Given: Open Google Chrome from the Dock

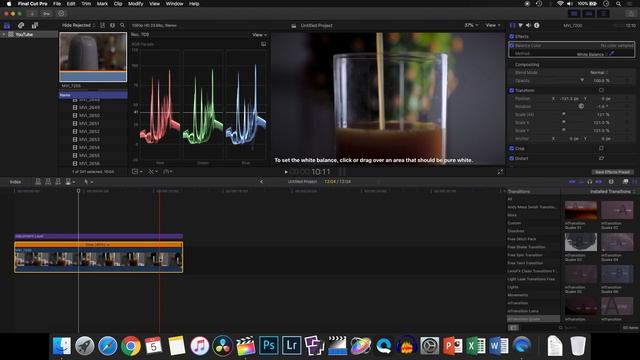Looking at the screenshot, I should pyautogui.click(x=131, y=346).
